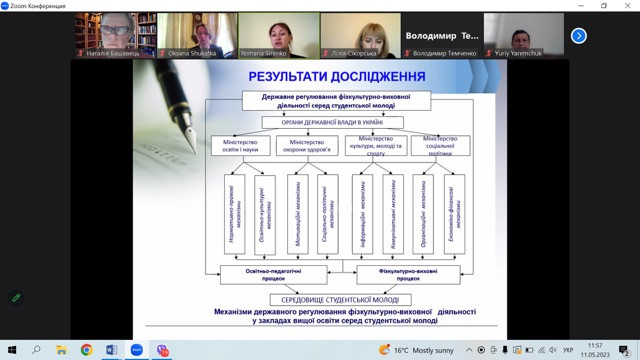Select Yuriy Yaremchuk video thumbnail

[x=524, y=35]
